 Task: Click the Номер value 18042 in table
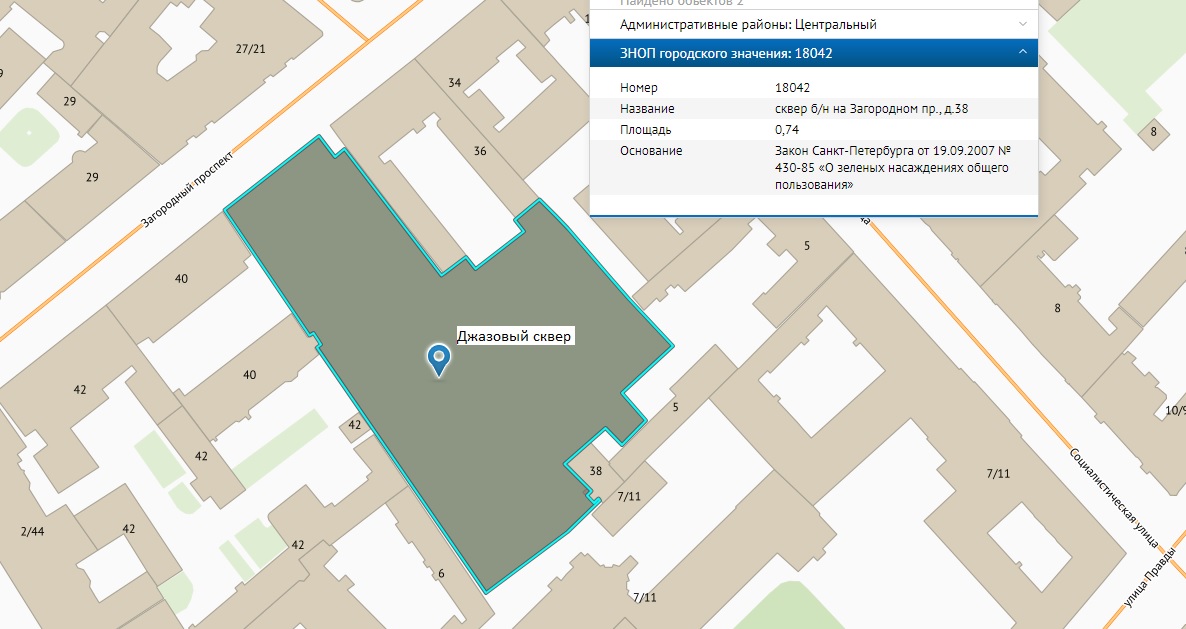pyautogui.click(x=792, y=88)
